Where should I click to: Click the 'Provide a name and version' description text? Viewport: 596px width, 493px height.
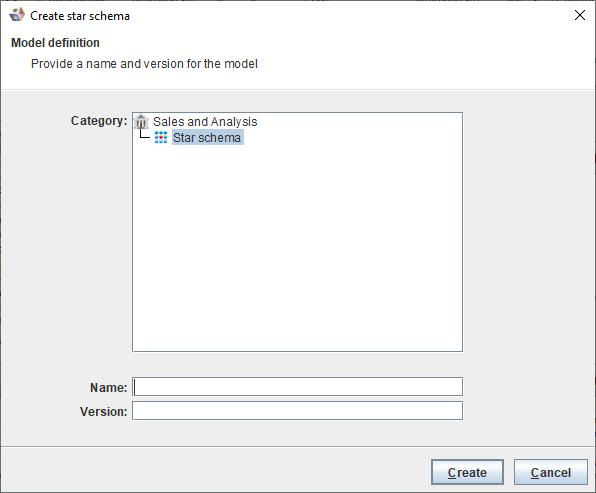tap(144, 63)
